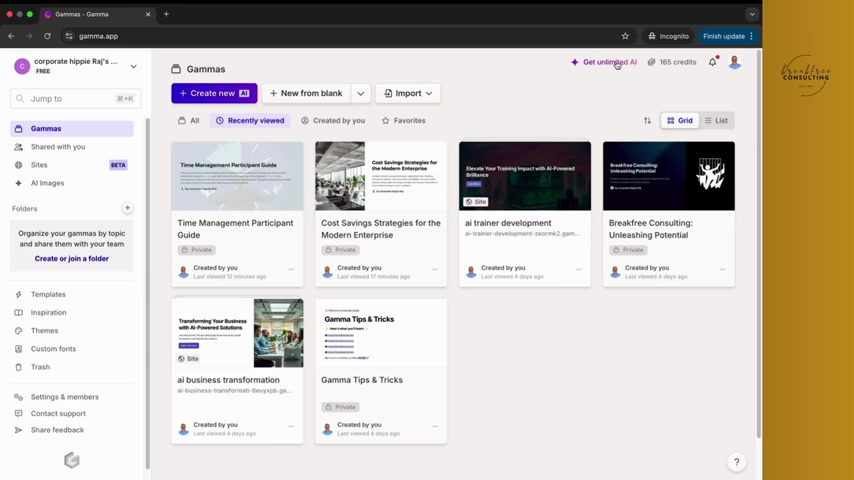Open AI Images in sidebar

coord(72,183)
